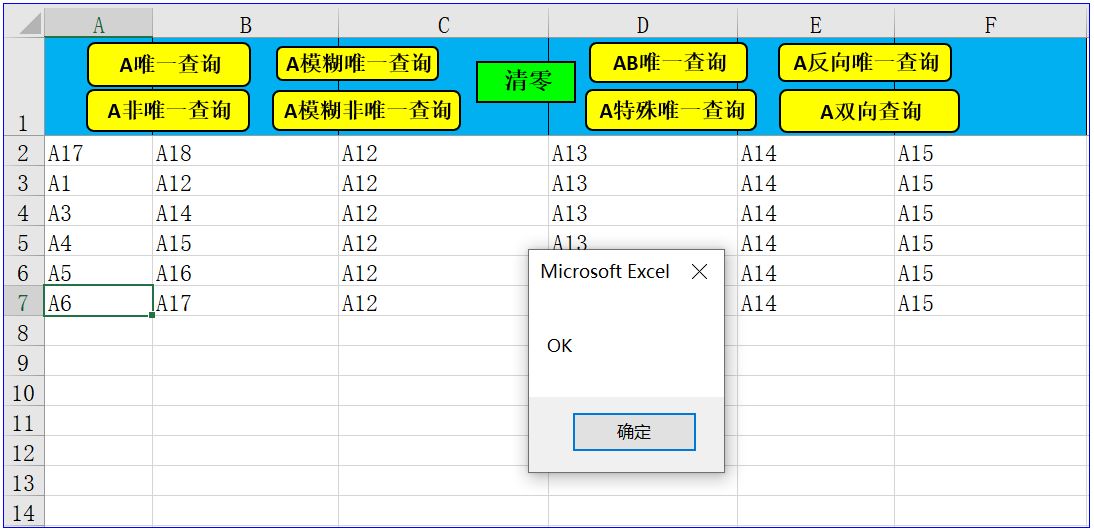Select cell E2 containing A14
Image resolution: width=1094 pixels, height=530 pixels.
(816, 151)
